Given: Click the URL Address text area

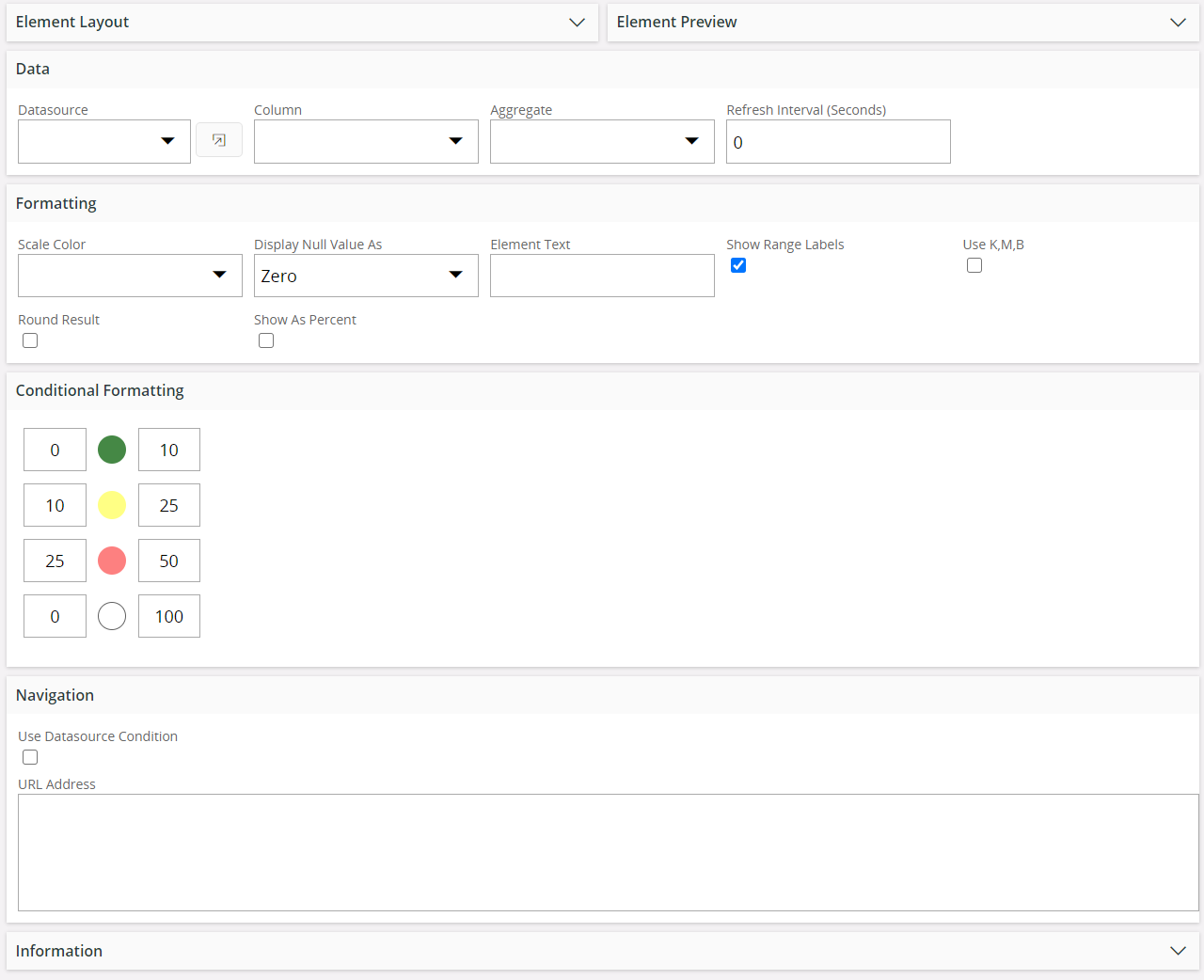Looking at the screenshot, I should pyautogui.click(x=609, y=852).
